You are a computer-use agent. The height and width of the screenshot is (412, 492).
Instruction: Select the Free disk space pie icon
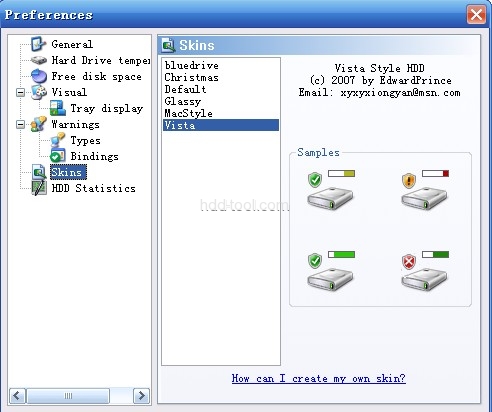(x=39, y=76)
